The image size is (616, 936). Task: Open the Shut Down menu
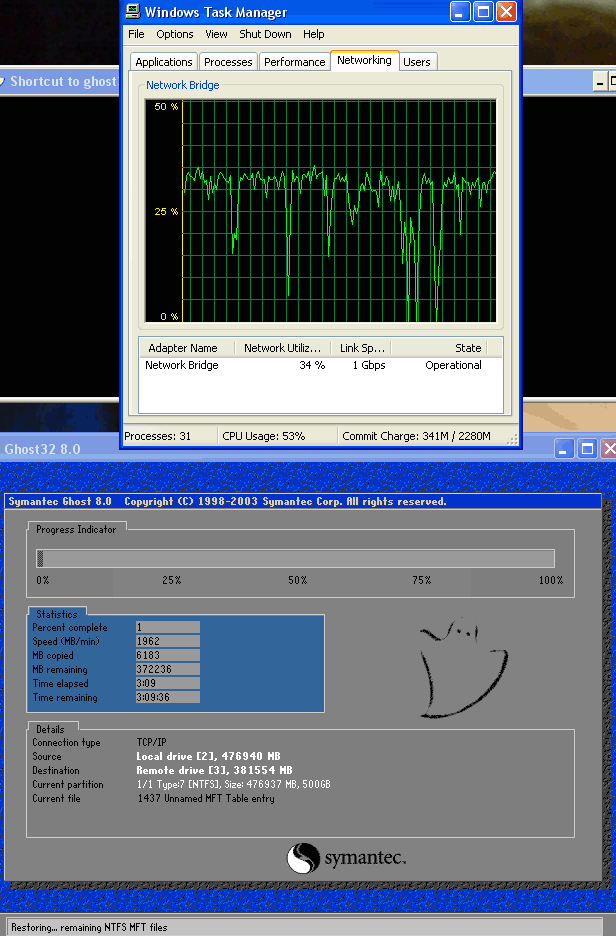point(265,34)
